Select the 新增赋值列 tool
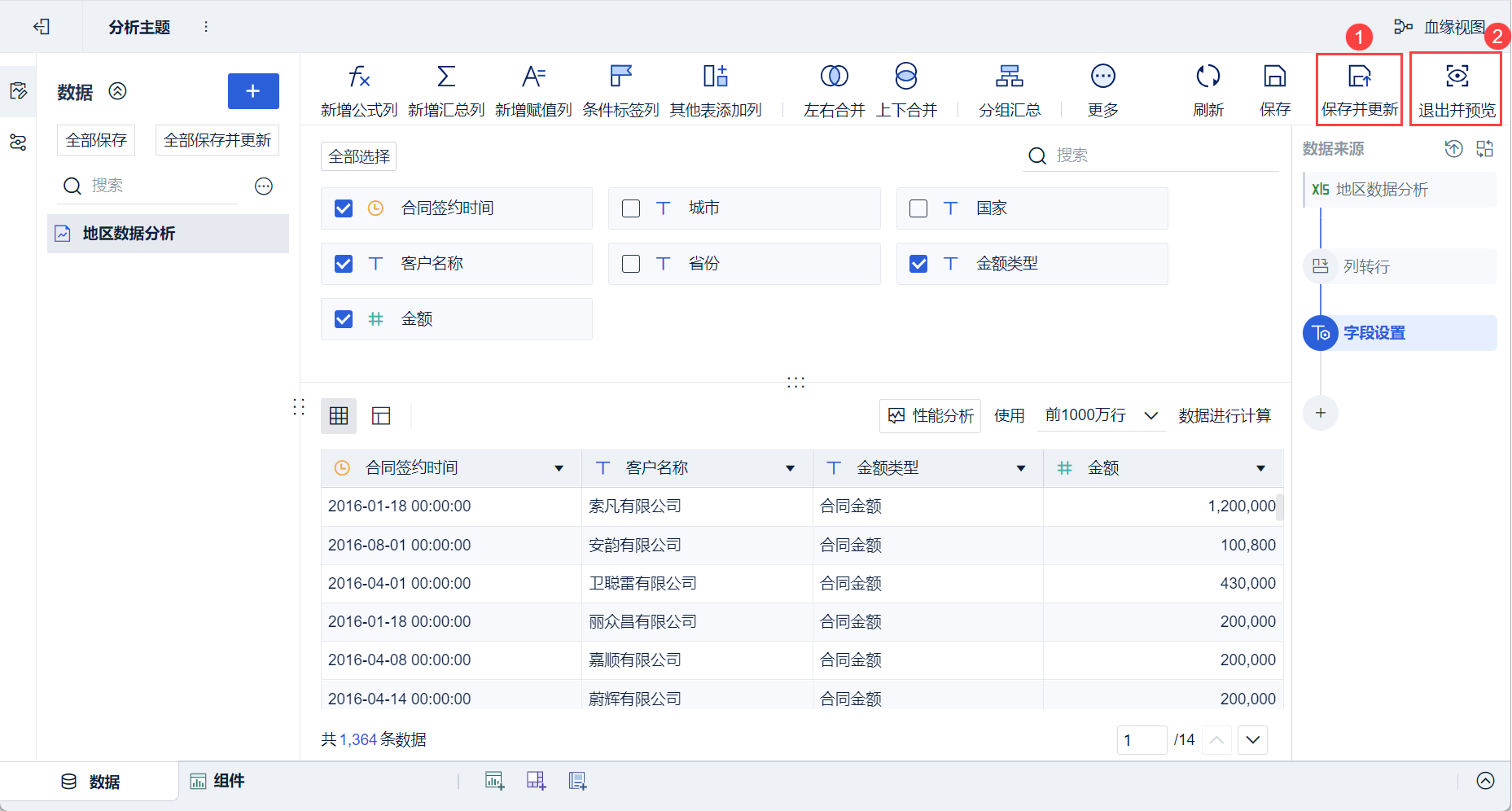This screenshot has width=1512, height=811. [533, 91]
